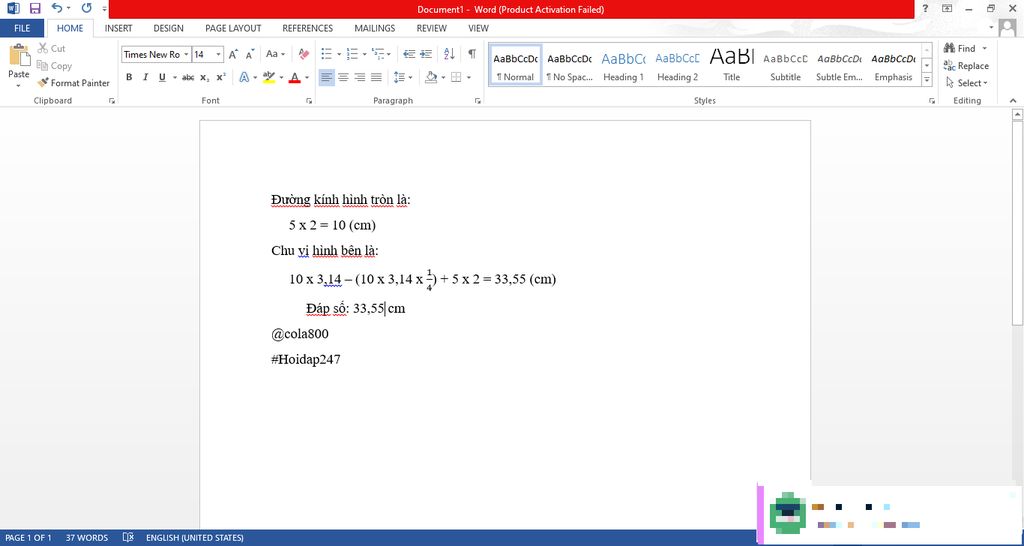Image resolution: width=1024 pixels, height=546 pixels.
Task: Collapse the ribbon
Action: point(1013,101)
